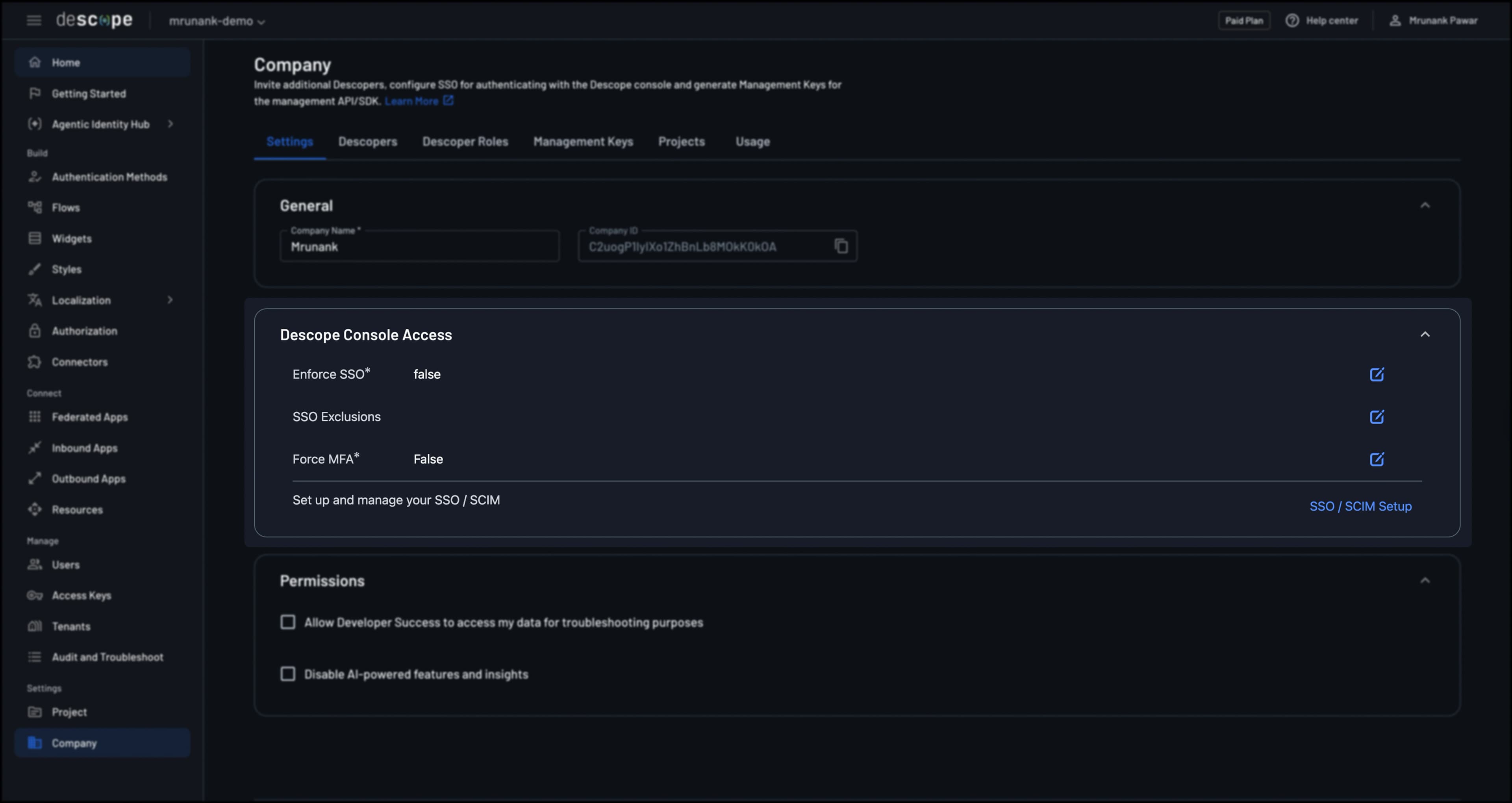Open Styles page
Image resolution: width=1512 pixels, height=803 pixels.
[x=102, y=269]
